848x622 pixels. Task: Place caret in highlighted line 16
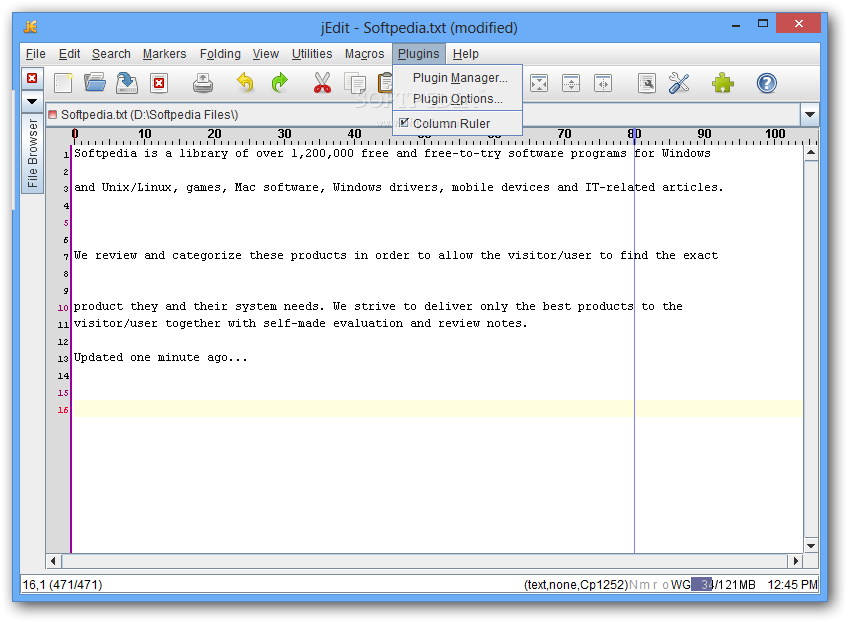438,409
